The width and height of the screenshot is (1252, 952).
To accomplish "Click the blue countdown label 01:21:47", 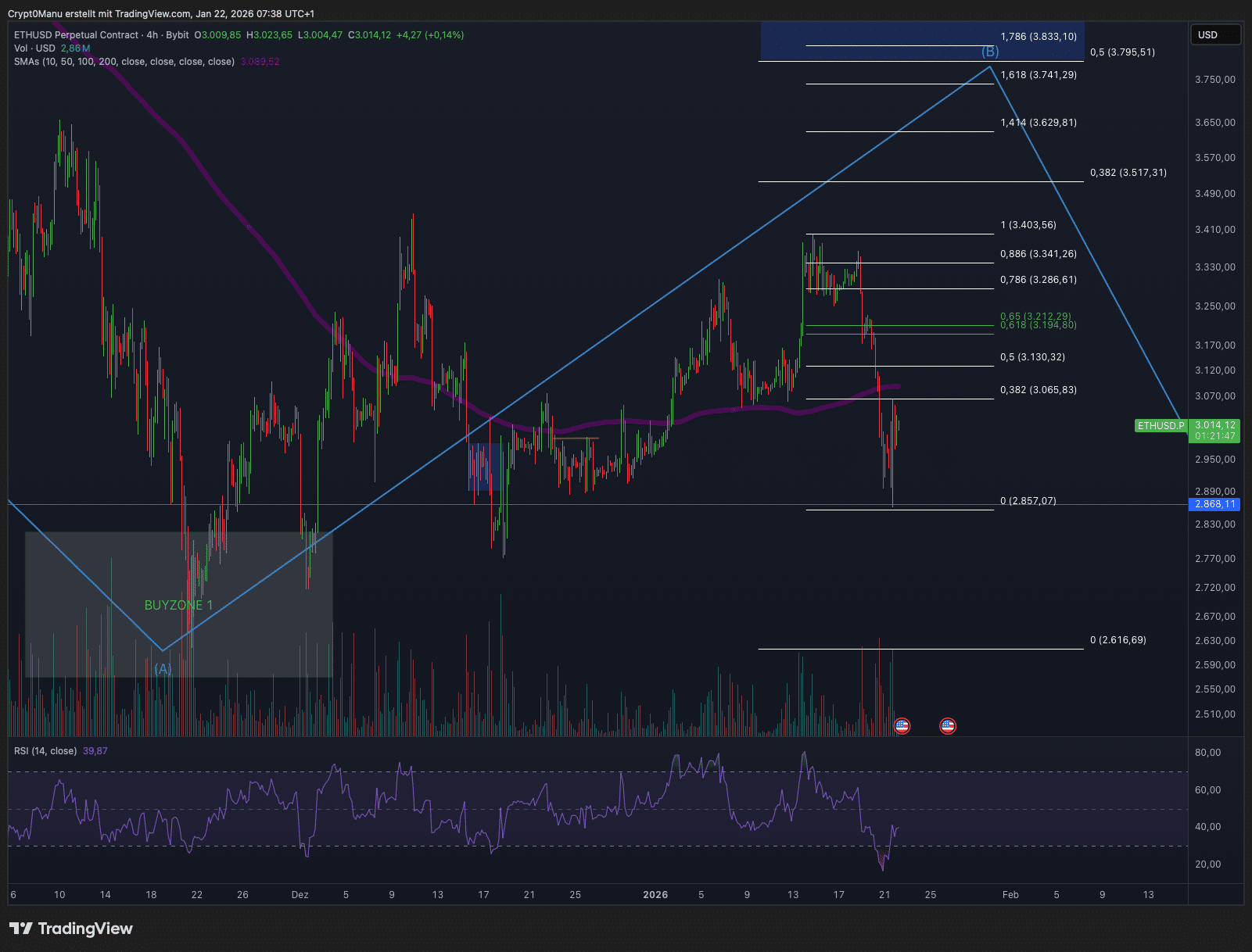I will click(1213, 435).
